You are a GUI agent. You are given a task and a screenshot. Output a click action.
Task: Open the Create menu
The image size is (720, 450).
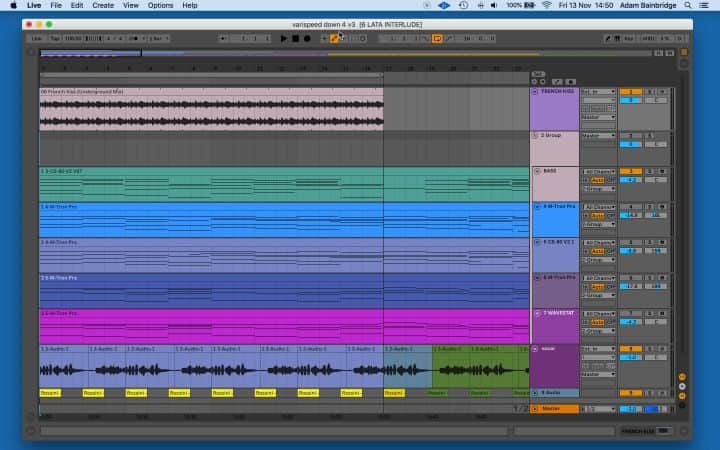(x=103, y=6)
